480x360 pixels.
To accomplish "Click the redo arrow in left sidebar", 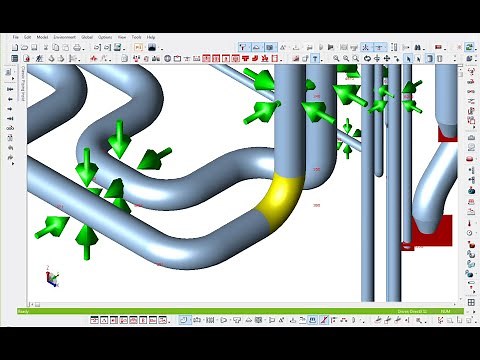I will [x=10, y=157].
